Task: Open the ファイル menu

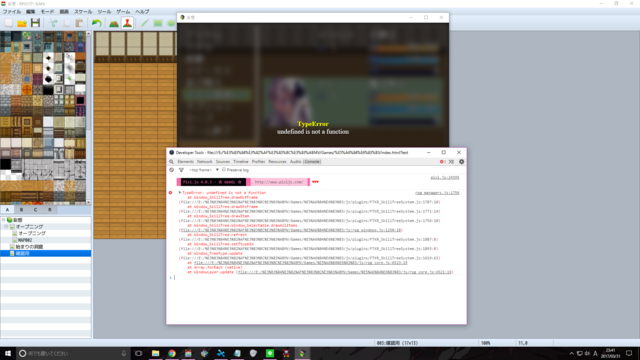Action: point(12,12)
